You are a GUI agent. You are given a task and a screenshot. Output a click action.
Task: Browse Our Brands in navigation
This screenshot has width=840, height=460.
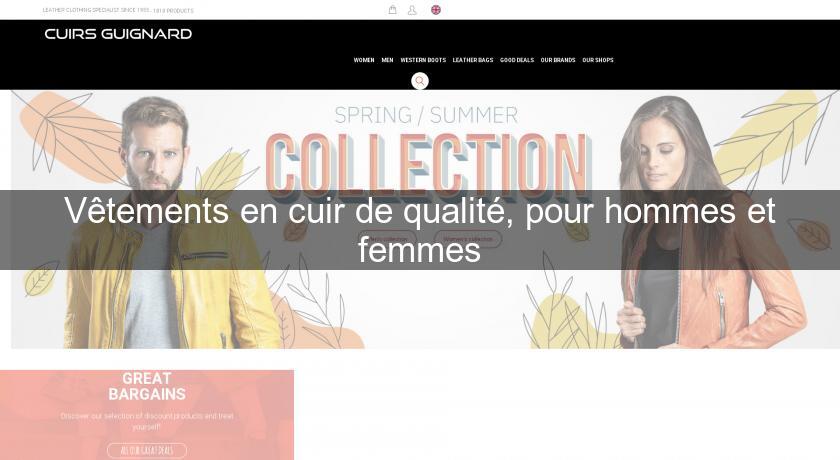558,60
